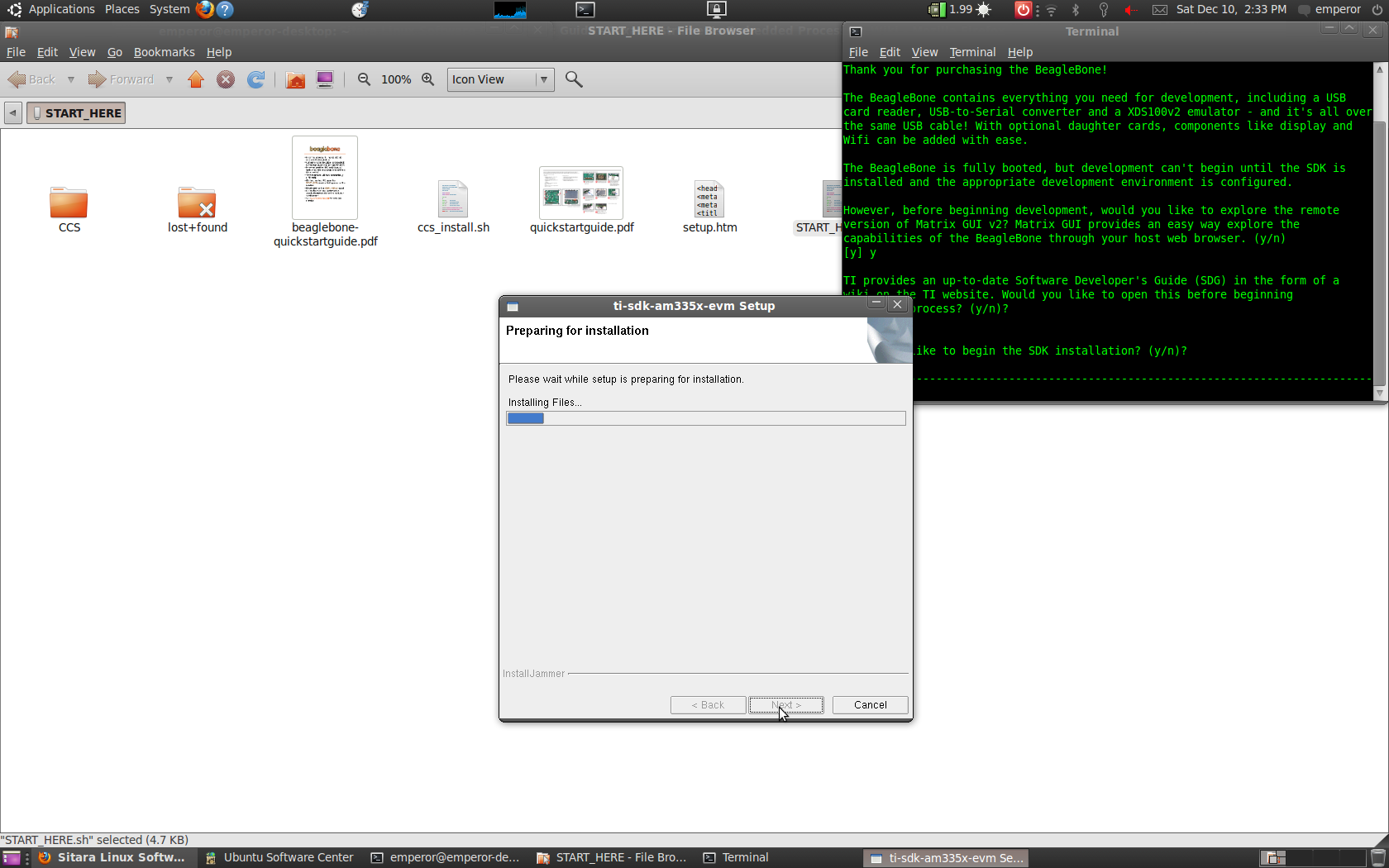
Task: Open Terminal window View menu
Action: click(x=924, y=52)
